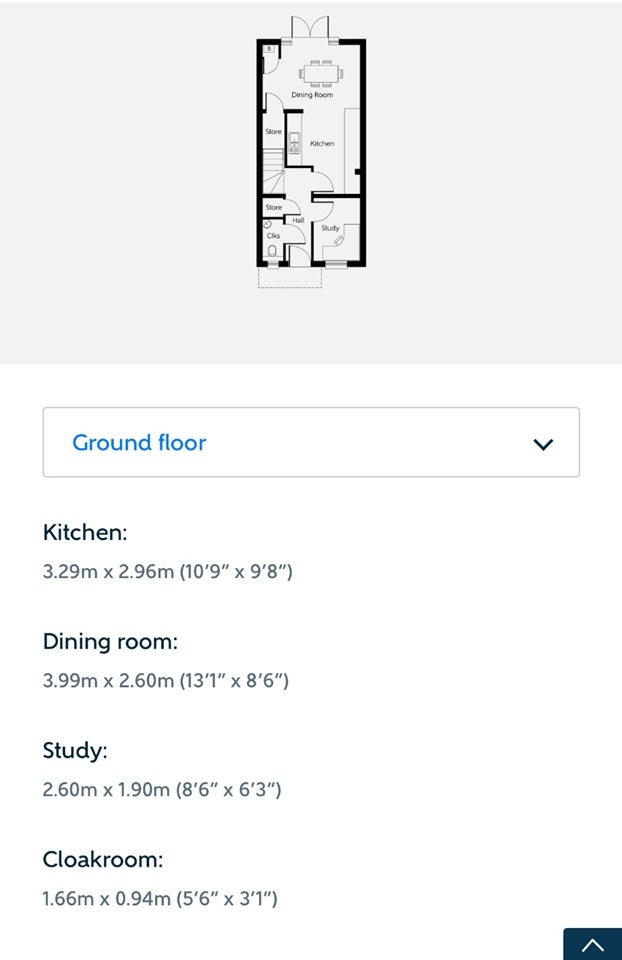Viewport: 622px width, 960px height.
Task: Click the French doors at top of plan
Action: [310, 29]
